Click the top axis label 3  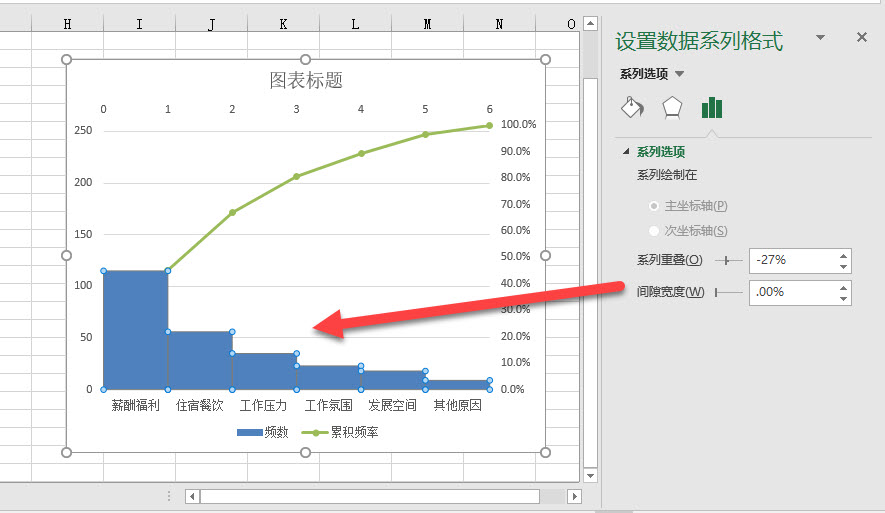(x=296, y=109)
